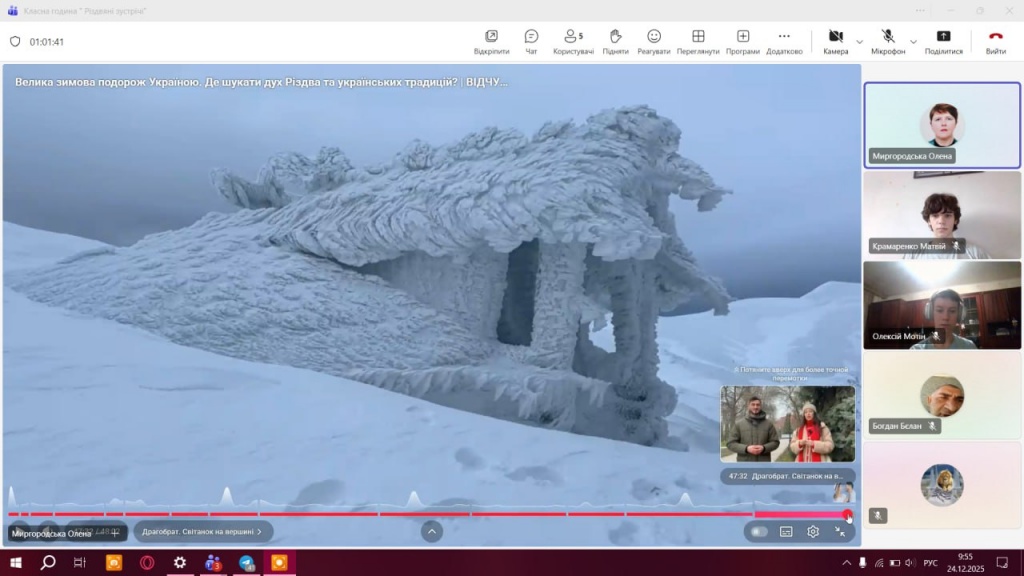Open the Додатково more options menu
Screen dimensions: 1024x576
tap(784, 41)
